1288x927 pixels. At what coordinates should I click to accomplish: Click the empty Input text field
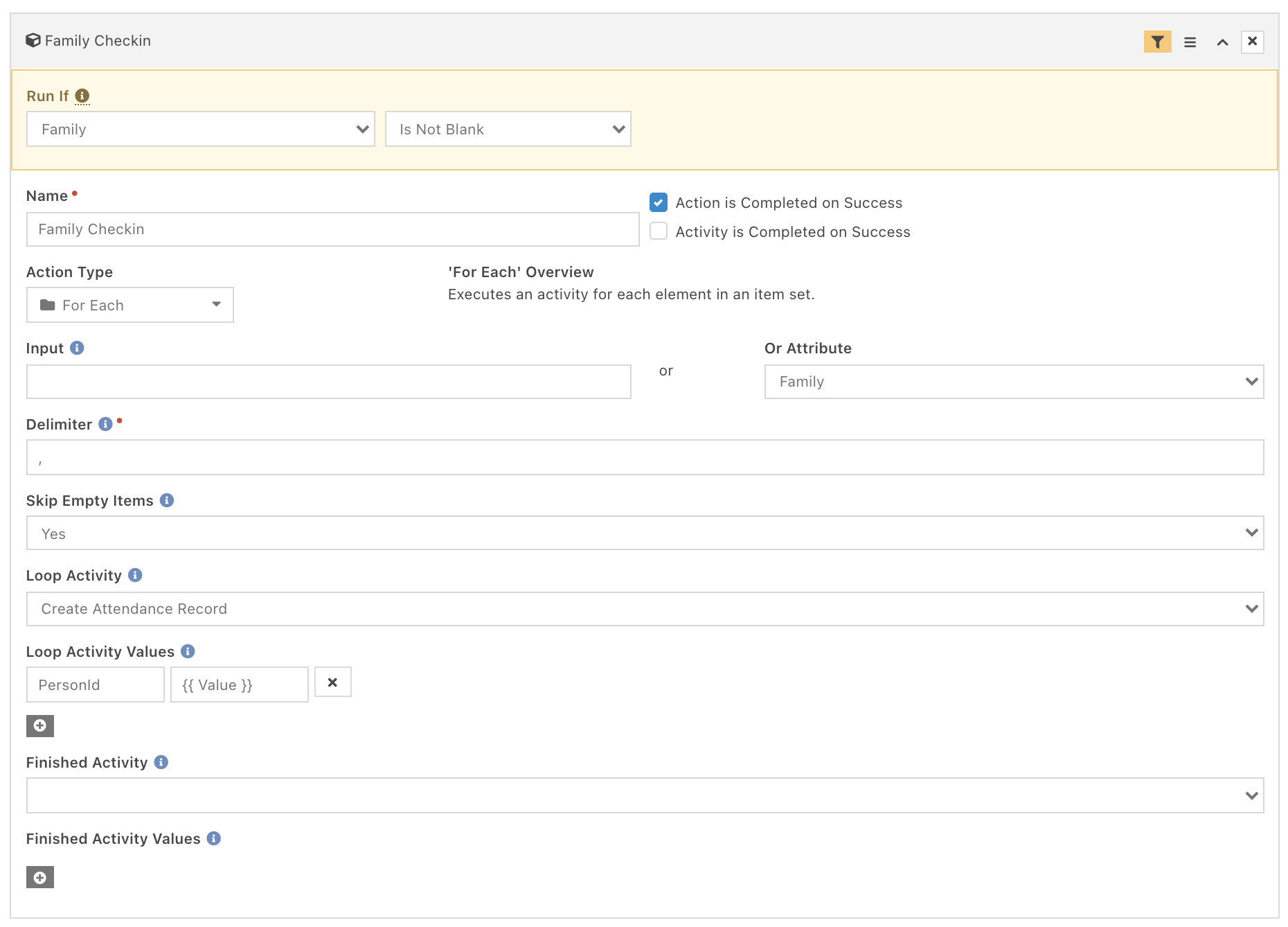(x=329, y=382)
